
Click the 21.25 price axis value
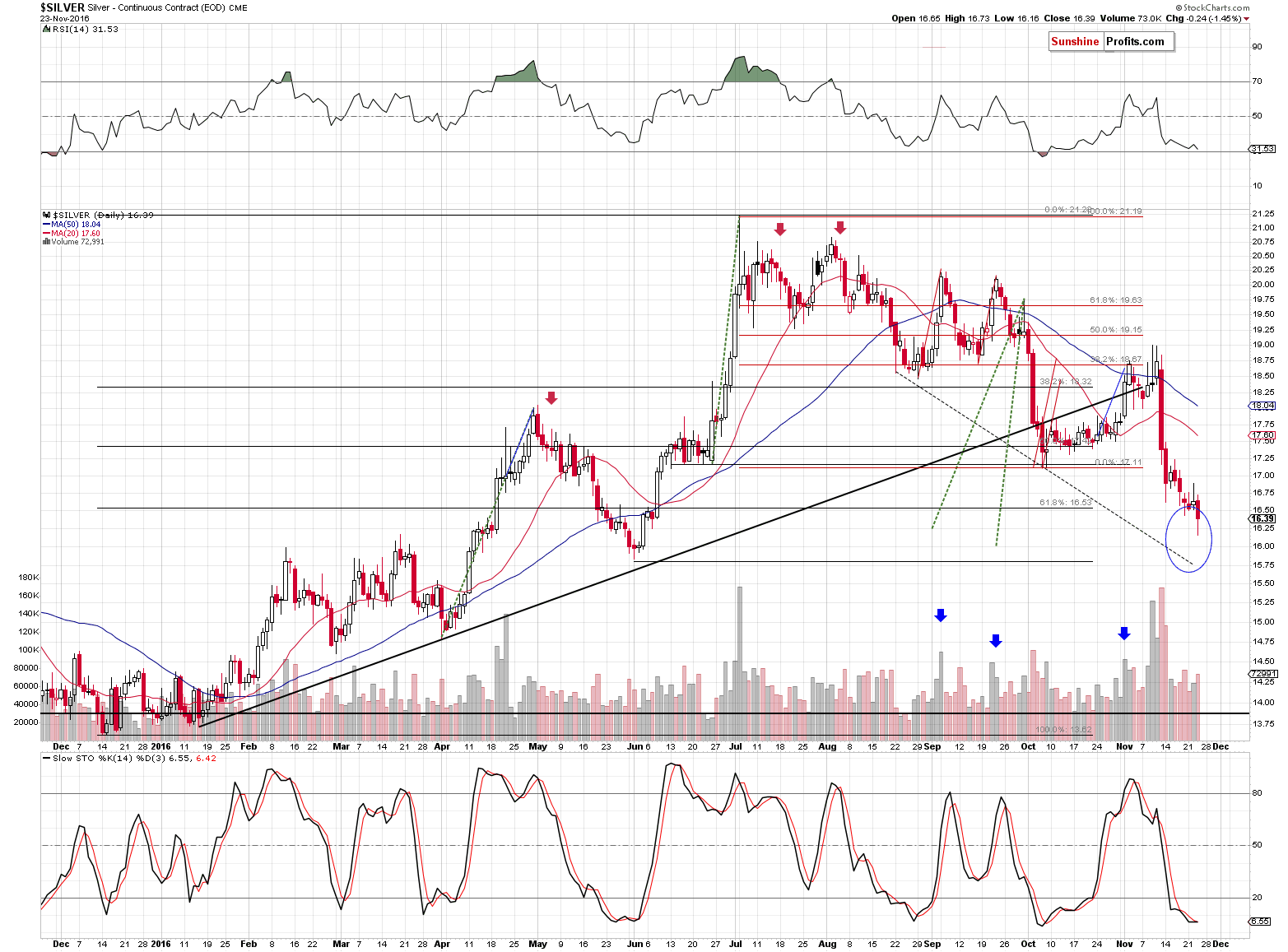click(1263, 214)
